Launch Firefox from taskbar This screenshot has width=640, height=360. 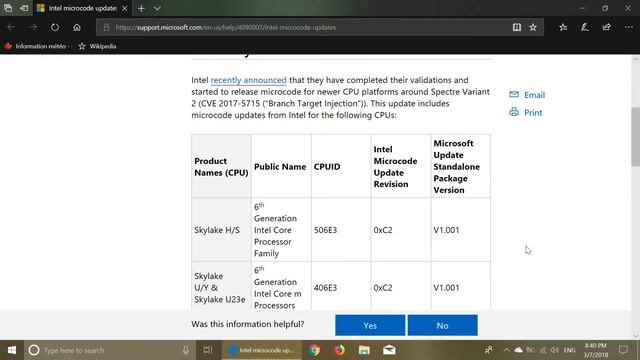pos(339,350)
